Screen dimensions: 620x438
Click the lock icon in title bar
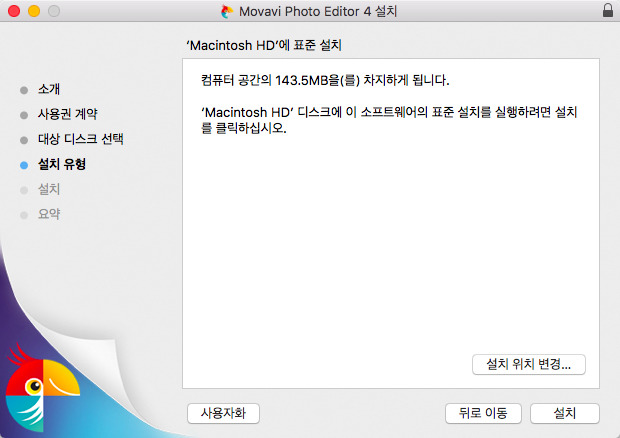click(x=608, y=10)
